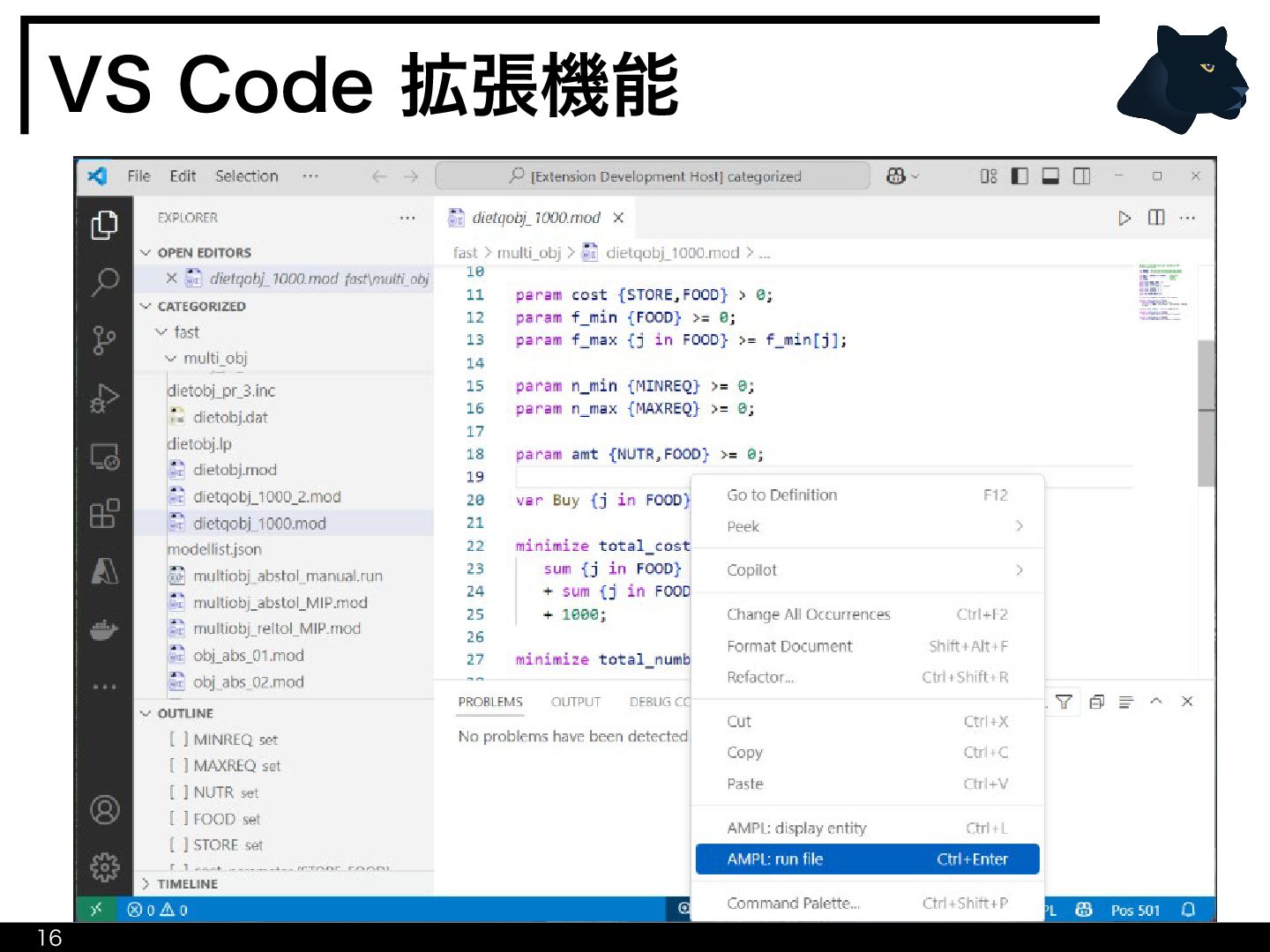Click the remote window status bar icon
Viewport: 1270px width, 952px height.
pos(96,910)
